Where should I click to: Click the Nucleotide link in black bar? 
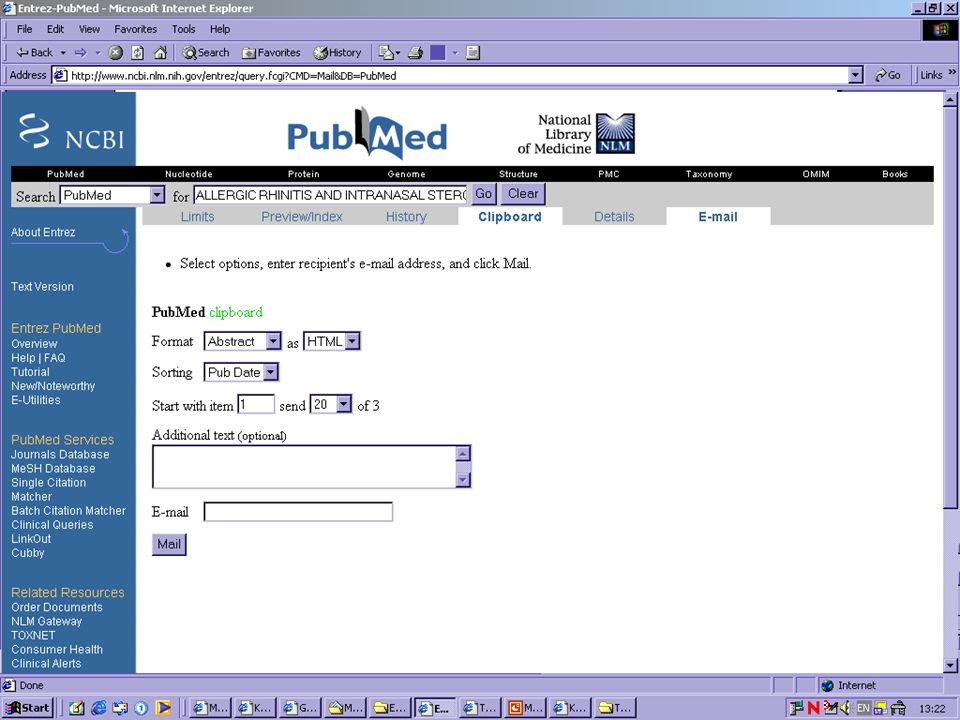189,174
